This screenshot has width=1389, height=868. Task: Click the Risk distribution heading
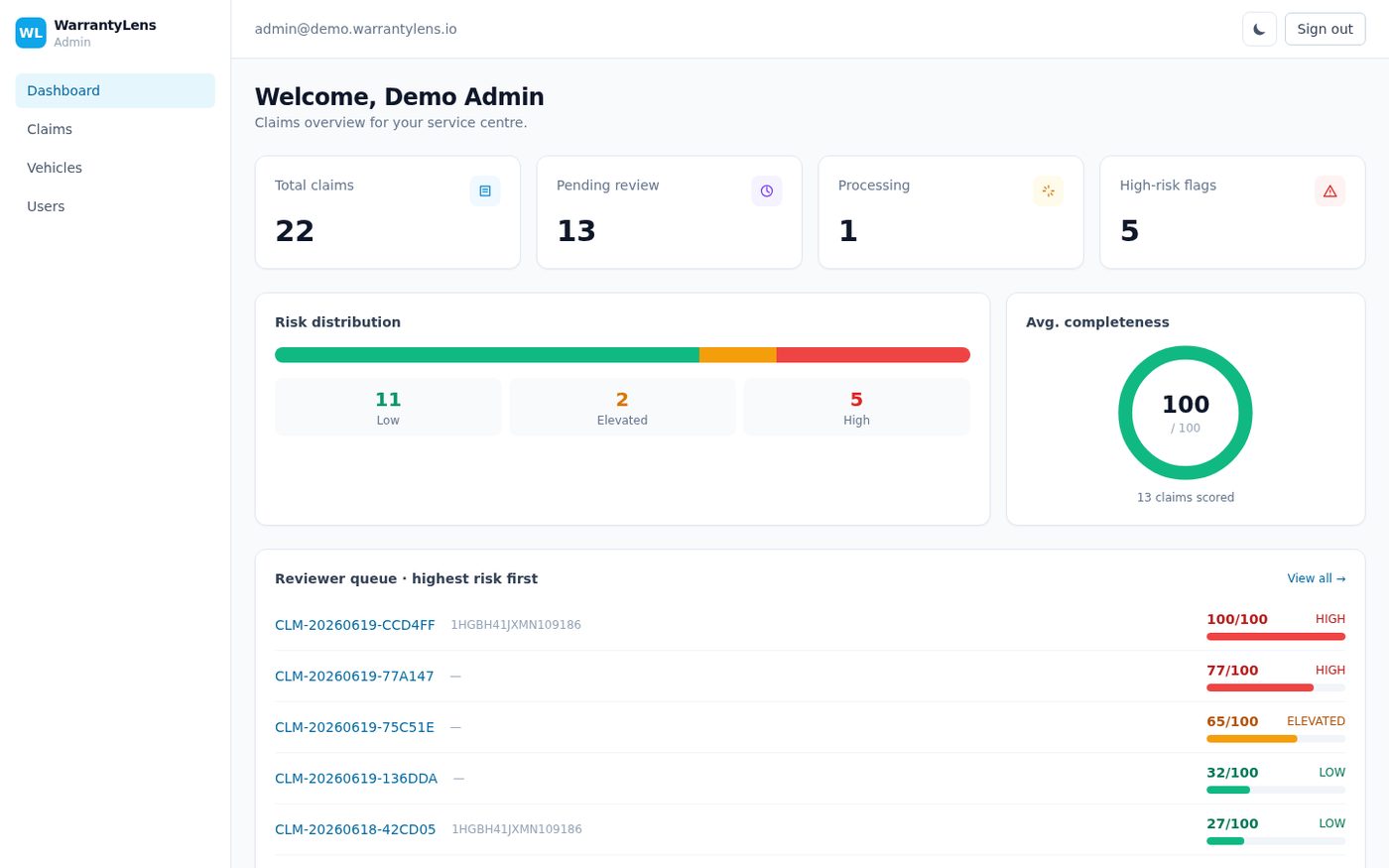[x=338, y=322]
